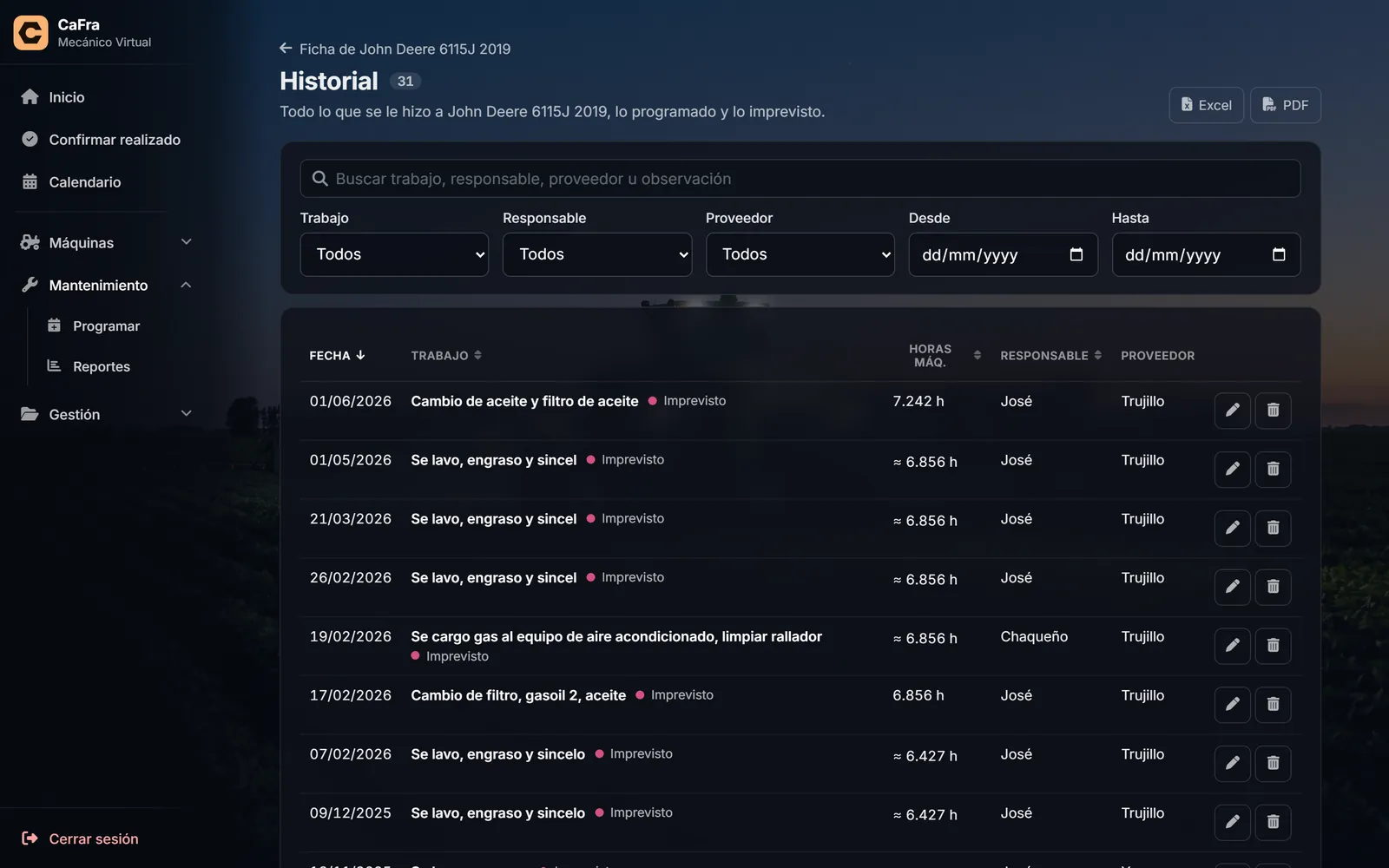Edit the 21/03/2026 record
Screen dimensions: 1389x868
(x=1232, y=528)
